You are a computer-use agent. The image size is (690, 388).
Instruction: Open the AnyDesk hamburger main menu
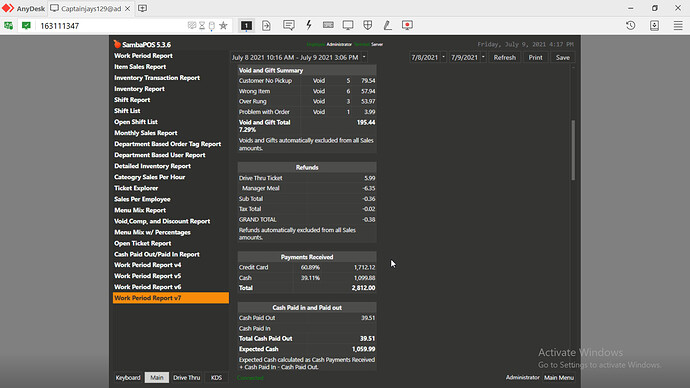[678, 26]
